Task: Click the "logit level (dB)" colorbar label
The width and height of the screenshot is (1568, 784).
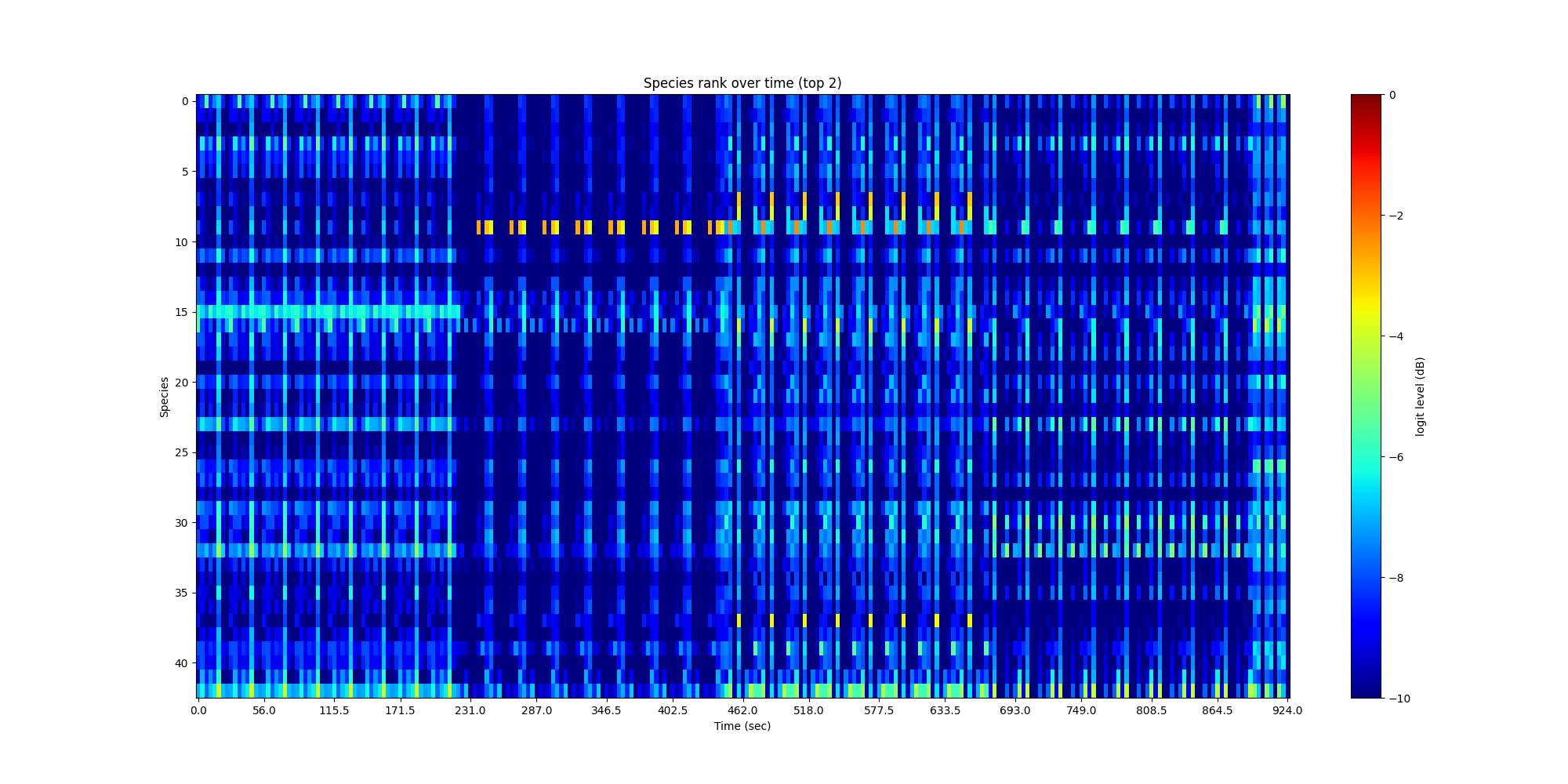Action: point(1420,397)
